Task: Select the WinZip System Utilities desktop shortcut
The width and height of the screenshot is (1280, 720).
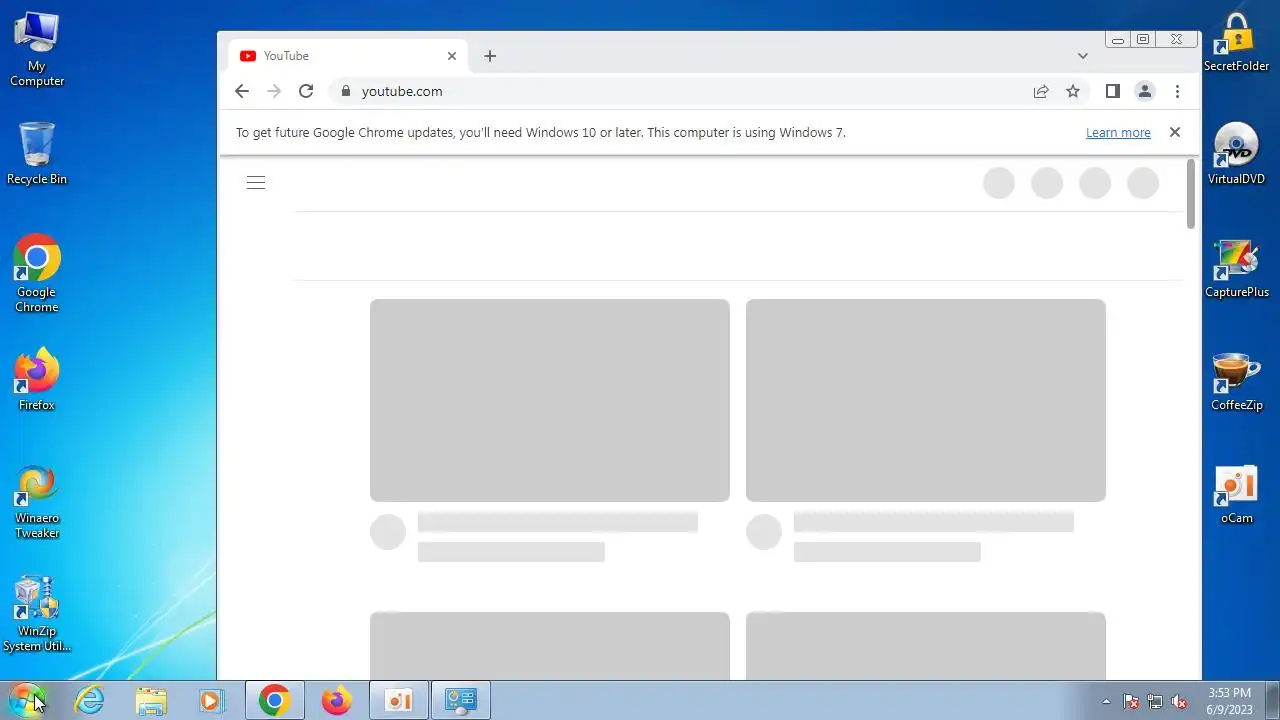Action: click(37, 614)
